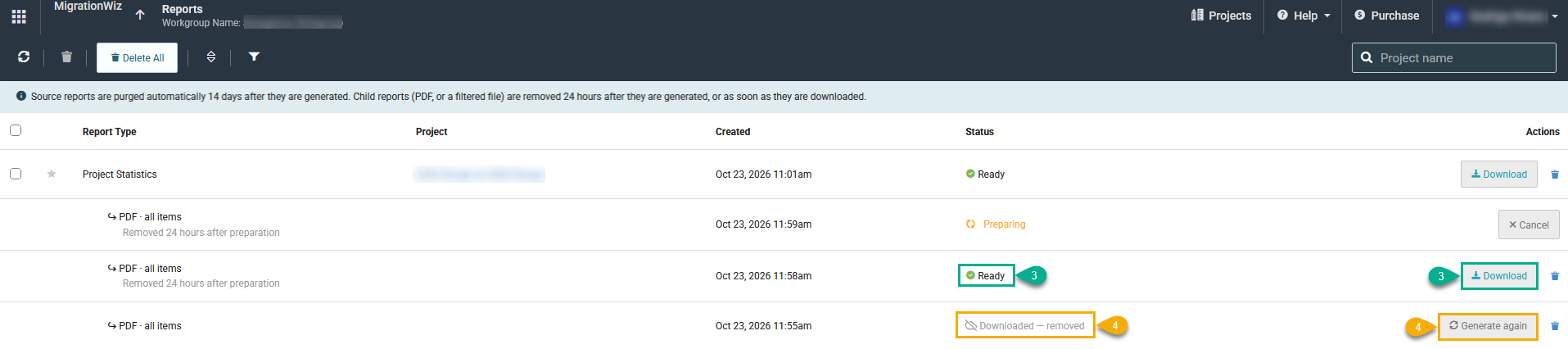Click the info icon in purge notice
This screenshot has width=1568, height=349.
click(x=21, y=96)
